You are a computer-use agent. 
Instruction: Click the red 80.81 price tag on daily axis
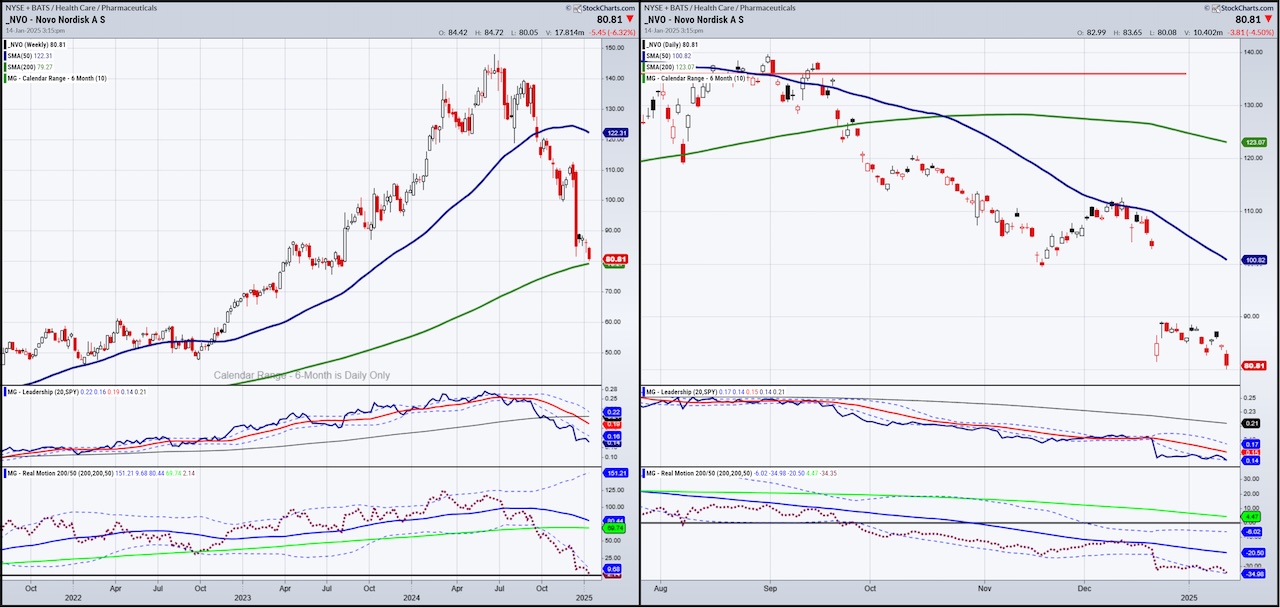point(1254,366)
